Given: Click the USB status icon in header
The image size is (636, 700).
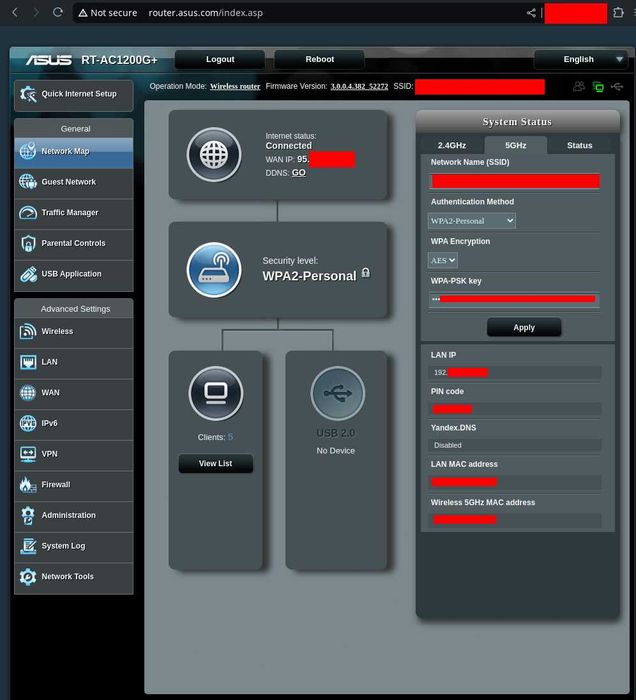Looking at the screenshot, I should [617, 86].
